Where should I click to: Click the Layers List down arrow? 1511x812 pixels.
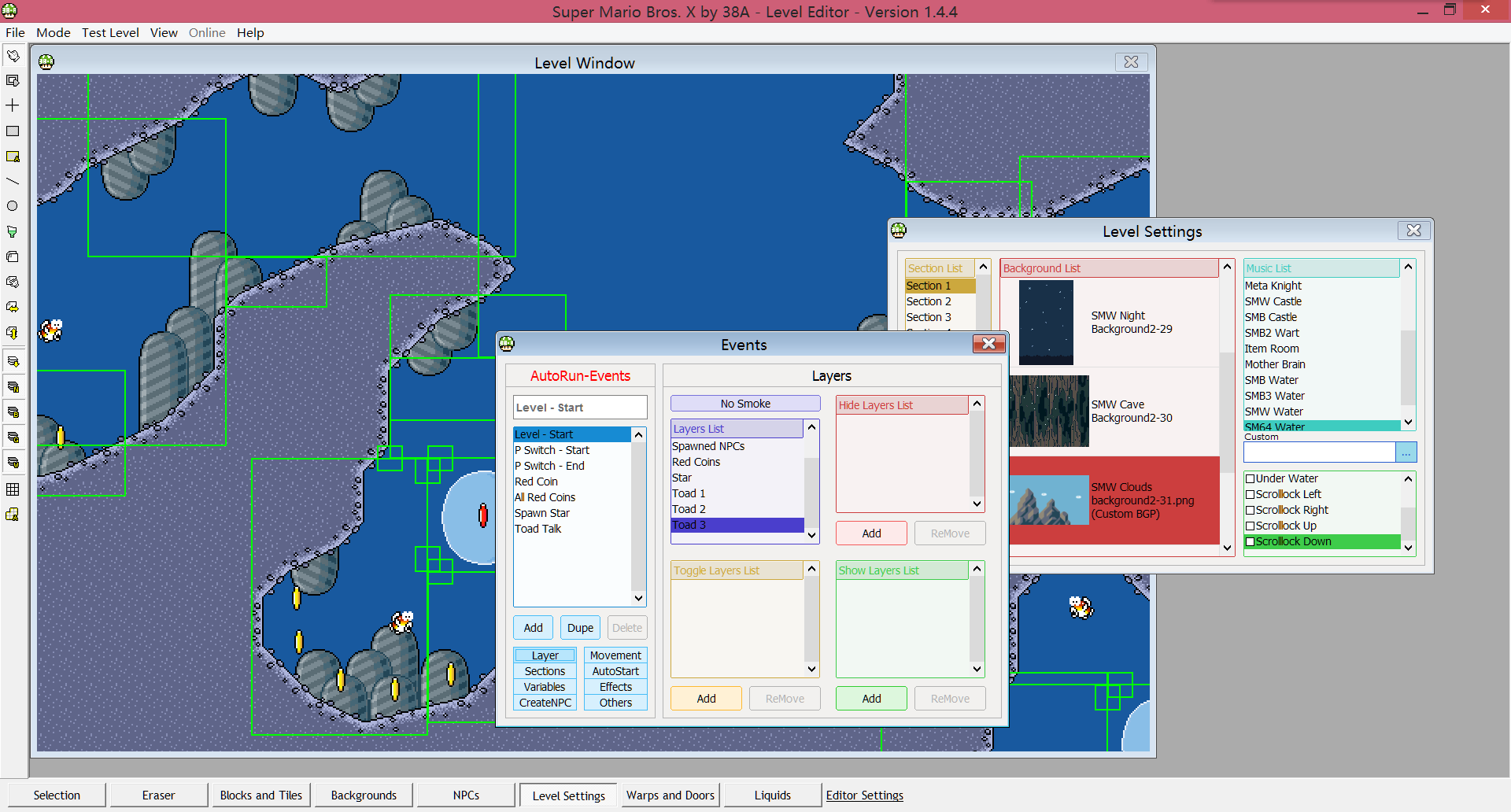[x=811, y=535]
